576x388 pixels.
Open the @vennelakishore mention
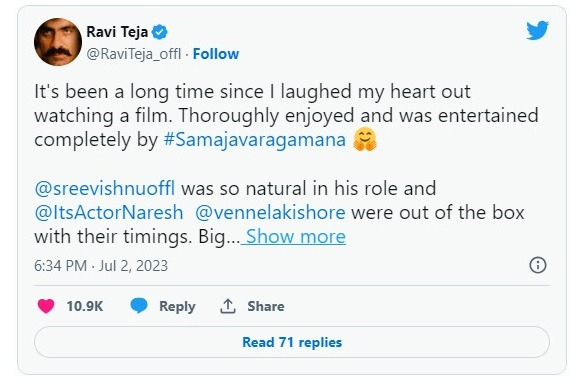(270, 212)
